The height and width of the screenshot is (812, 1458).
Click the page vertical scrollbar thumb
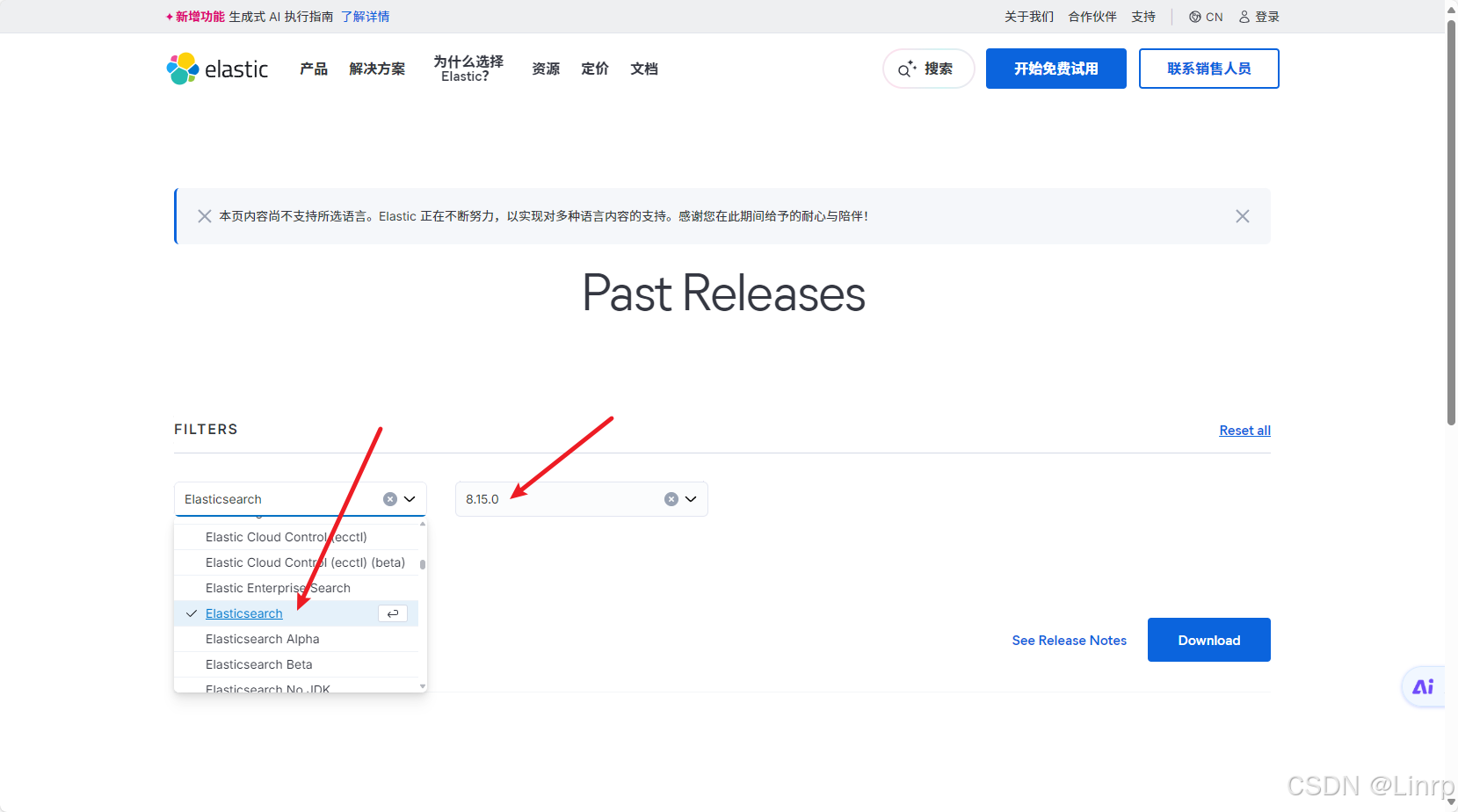[1451, 223]
